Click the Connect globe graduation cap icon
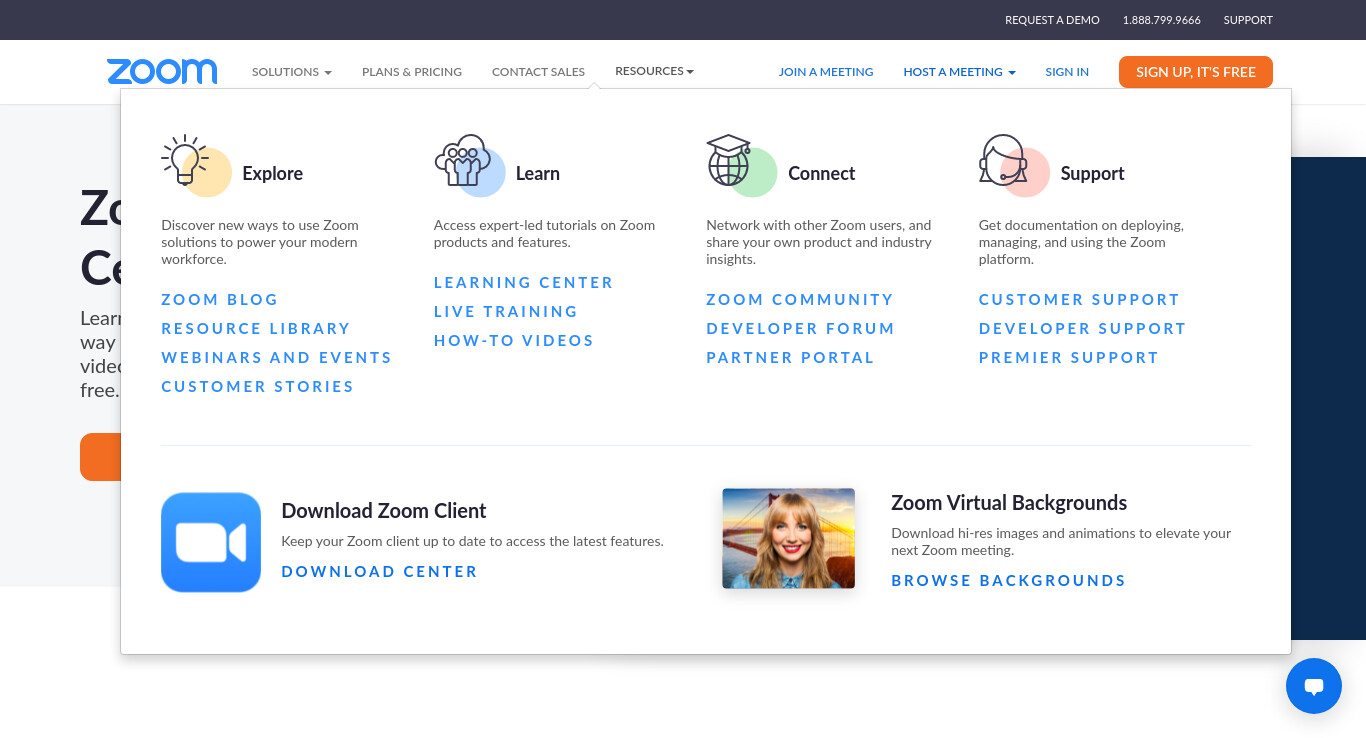This screenshot has height=738, width=1366. (x=729, y=161)
